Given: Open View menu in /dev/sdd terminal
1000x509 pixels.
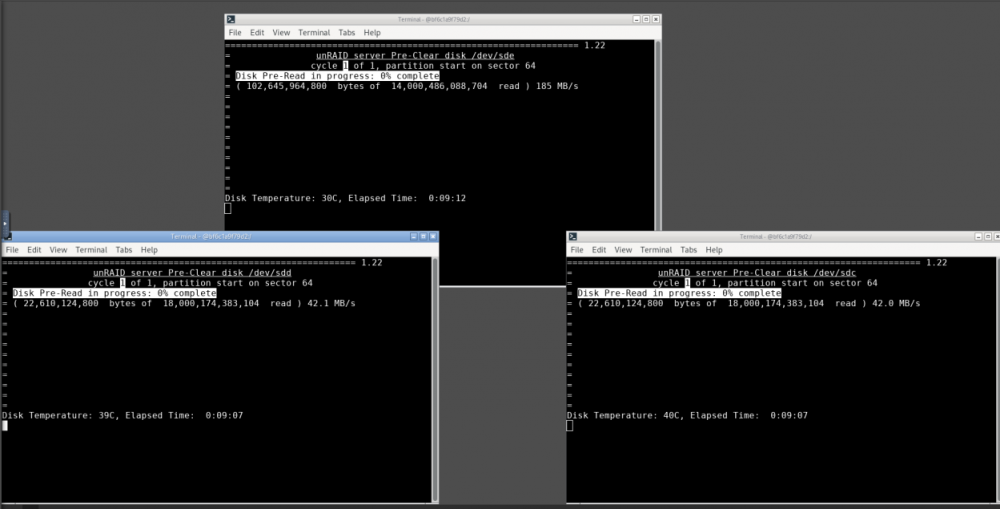Looking at the screenshot, I should [58, 250].
